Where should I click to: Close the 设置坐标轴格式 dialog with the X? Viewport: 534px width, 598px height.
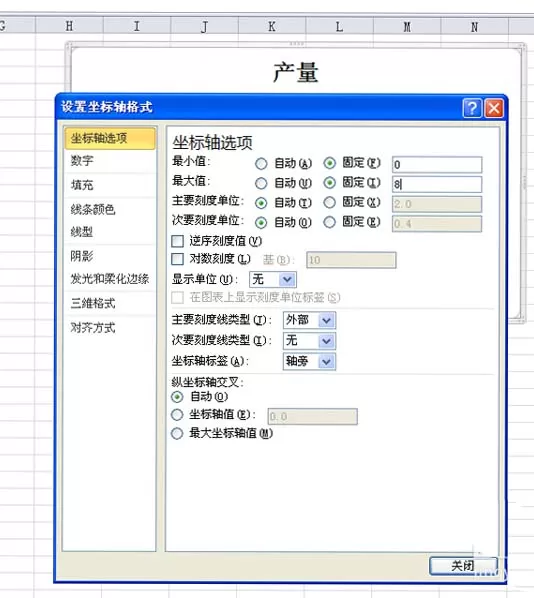[494, 108]
